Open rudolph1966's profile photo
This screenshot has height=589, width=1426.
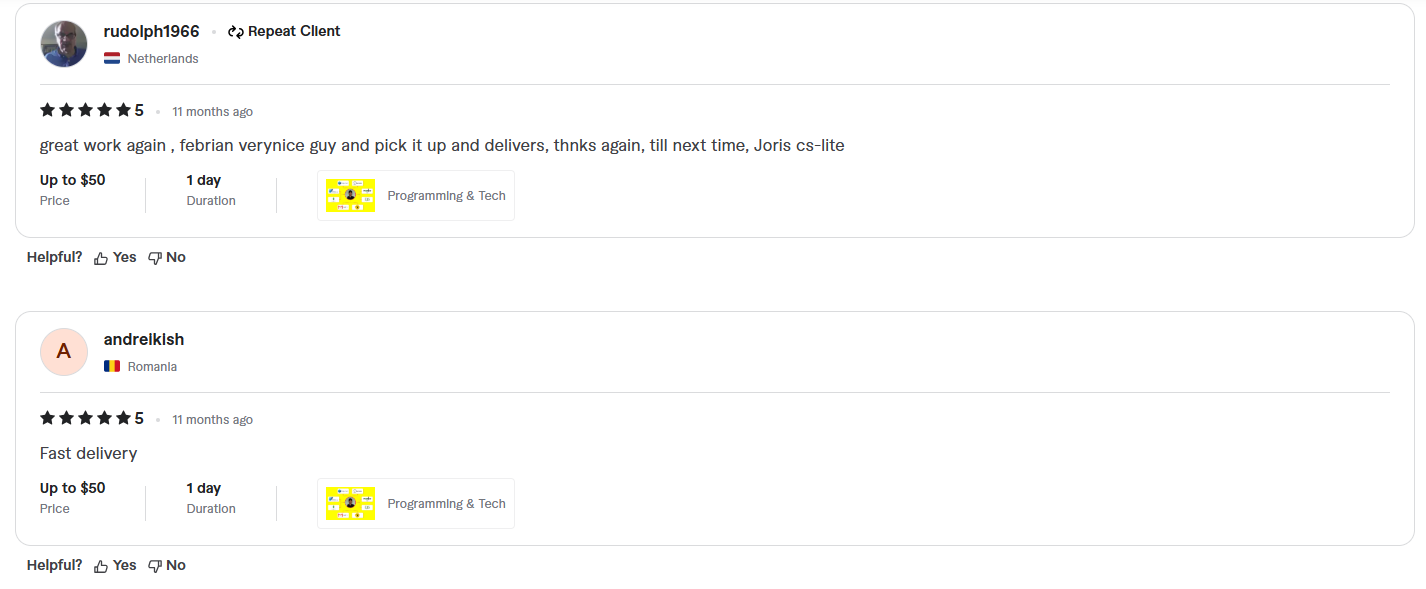(63, 44)
